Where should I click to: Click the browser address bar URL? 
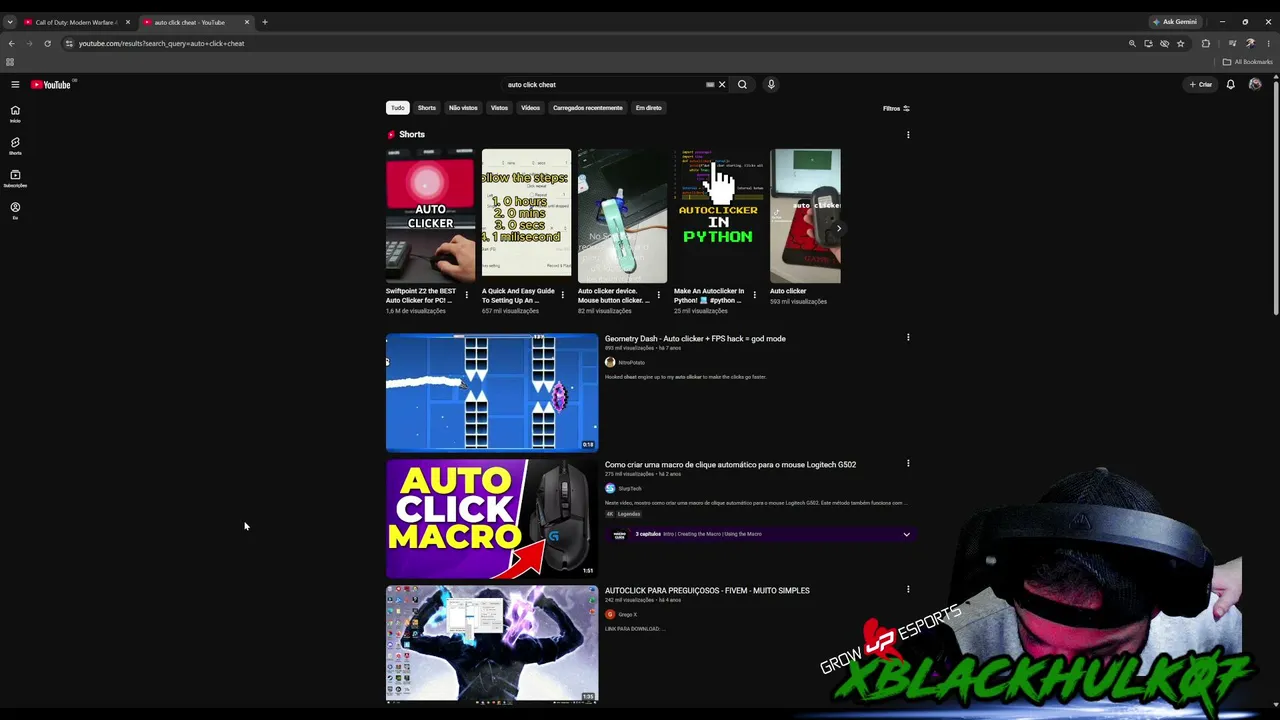tap(161, 44)
